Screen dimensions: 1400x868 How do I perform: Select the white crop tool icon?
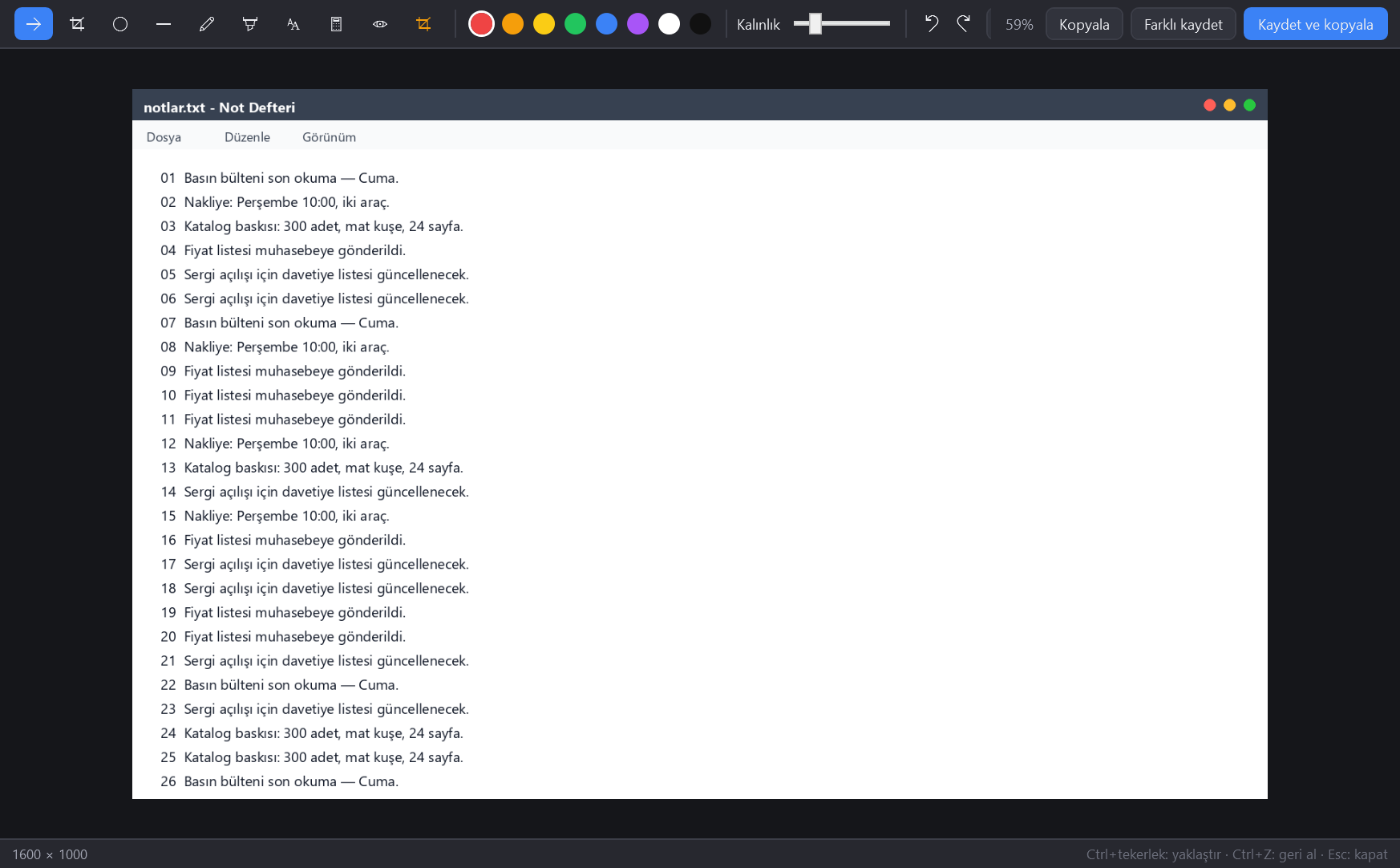pyautogui.click(x=77, y=24)
